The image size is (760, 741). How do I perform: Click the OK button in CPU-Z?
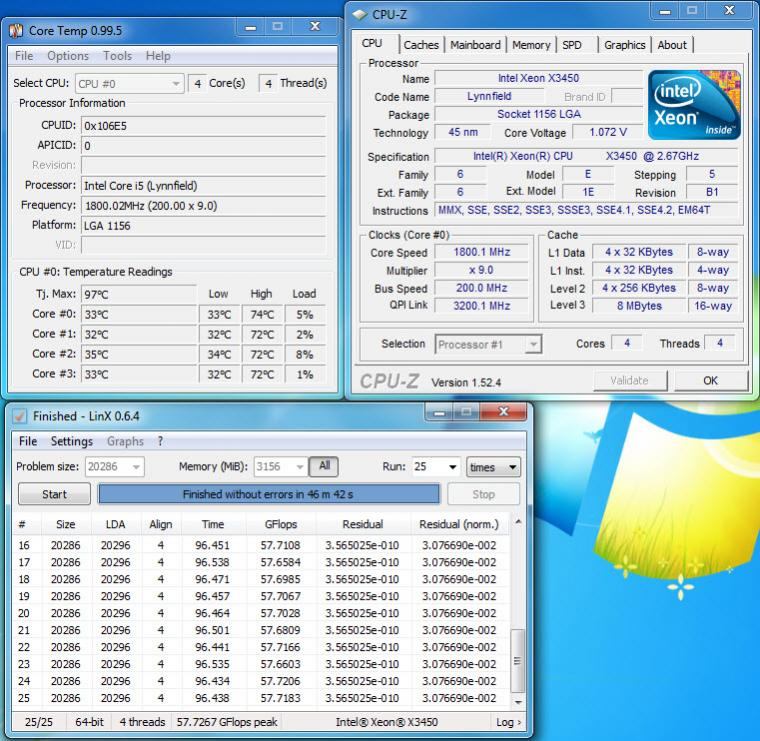711,380
